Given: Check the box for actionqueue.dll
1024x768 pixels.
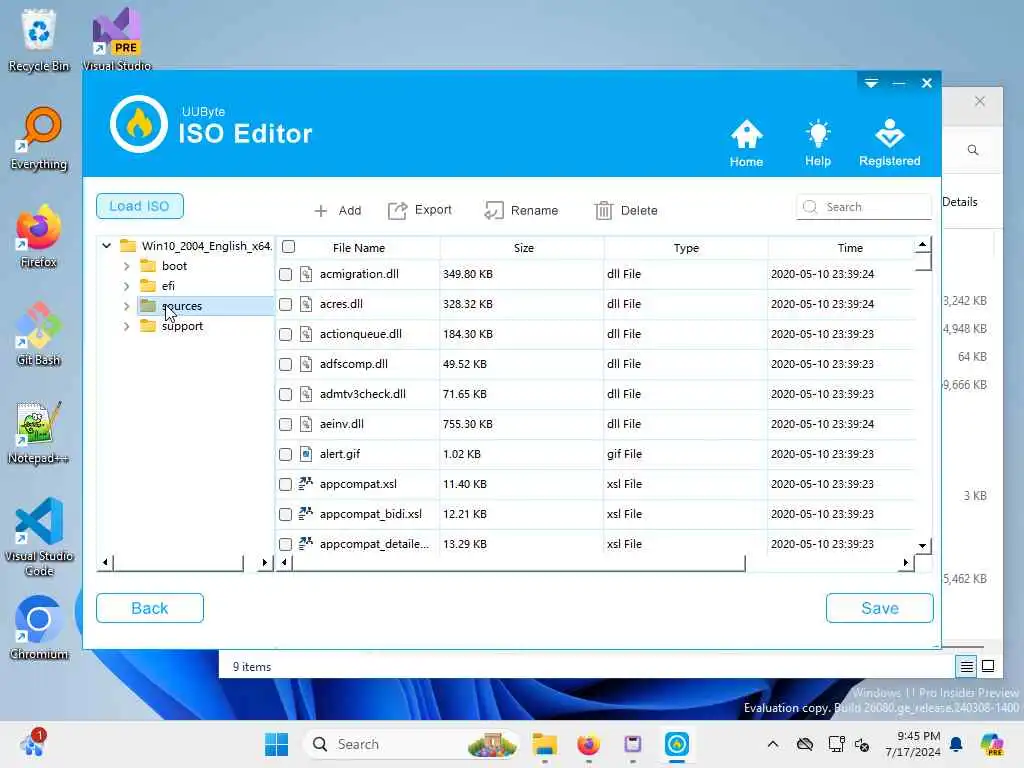Looking at the screenshot, I should pyautogui.click(x=285, y=334).
